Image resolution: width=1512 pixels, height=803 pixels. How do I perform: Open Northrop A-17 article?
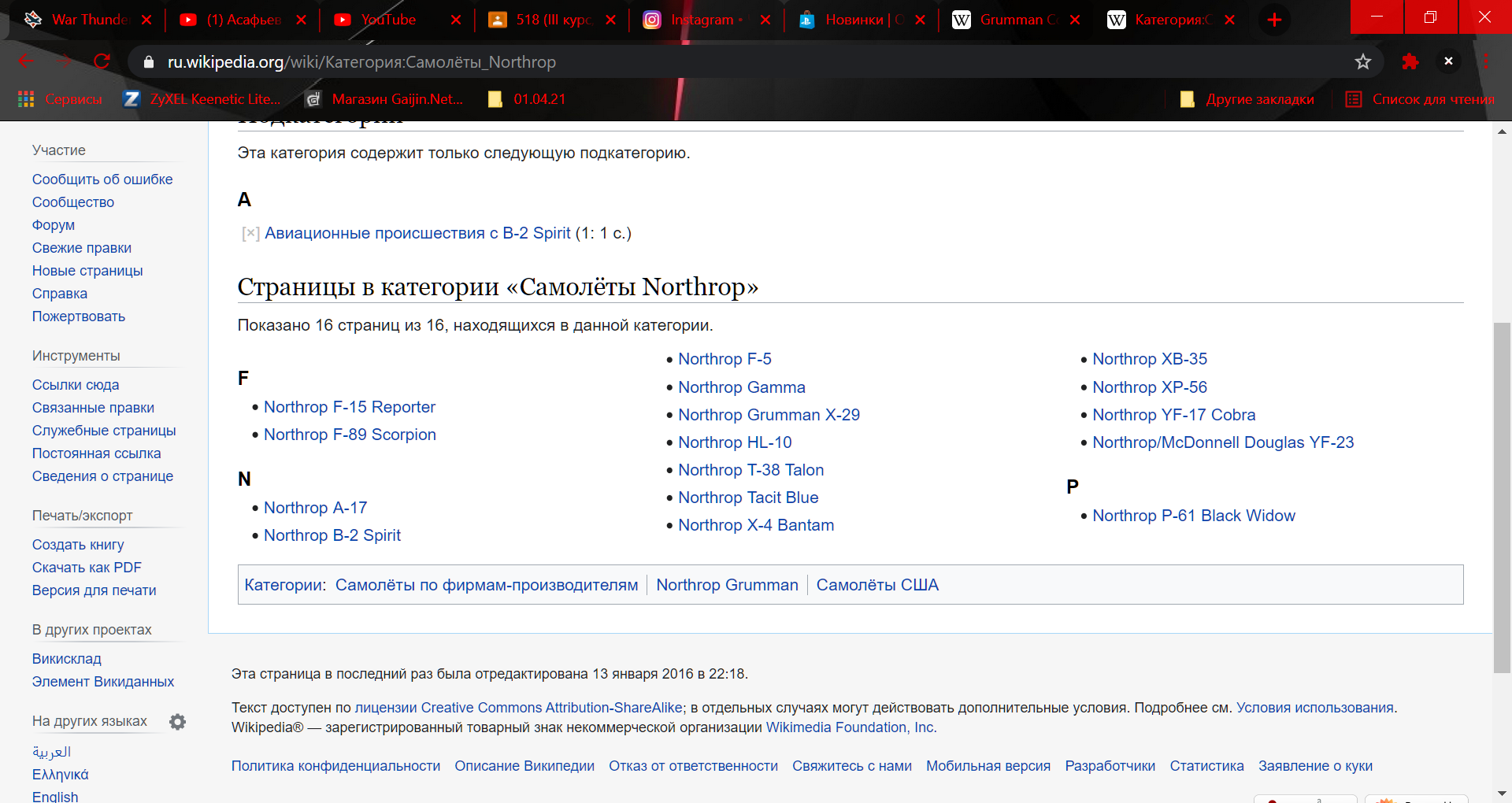pos(315,508)
